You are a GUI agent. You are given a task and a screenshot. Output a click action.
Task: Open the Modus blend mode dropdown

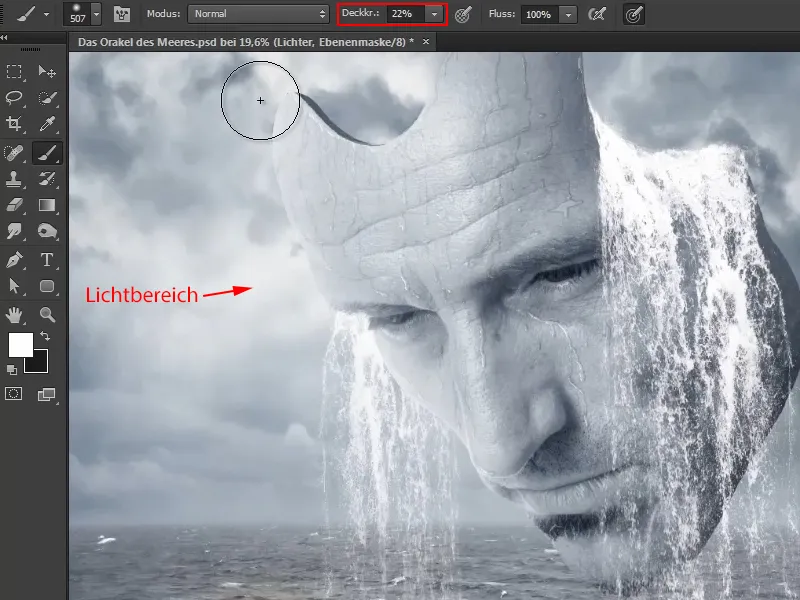(258, 14)
